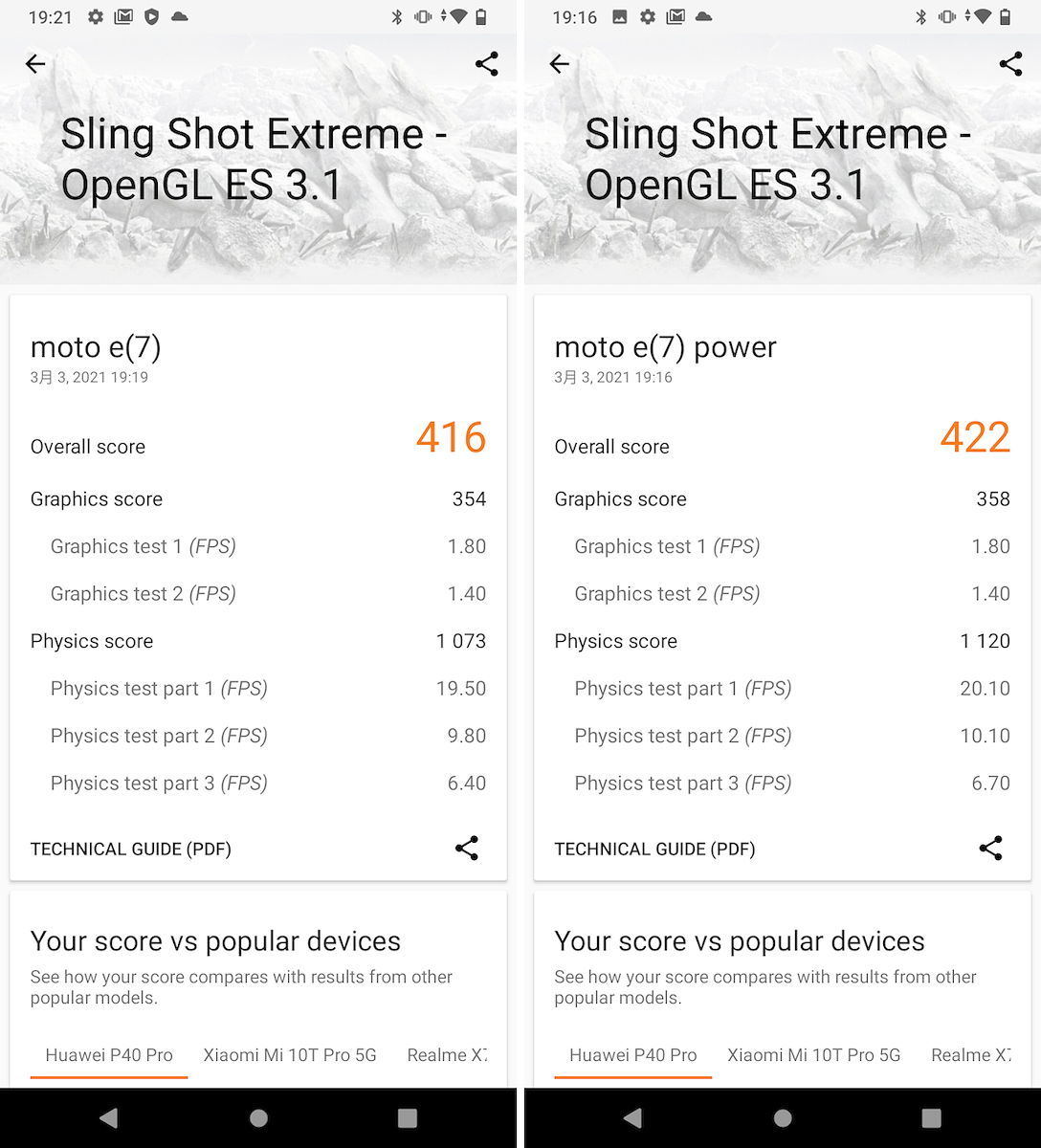Select Xiaomi Mi 10T Pro 5G tab, right
The width and height of the screenshot is (1041, 1148).
pos(814,1055)
